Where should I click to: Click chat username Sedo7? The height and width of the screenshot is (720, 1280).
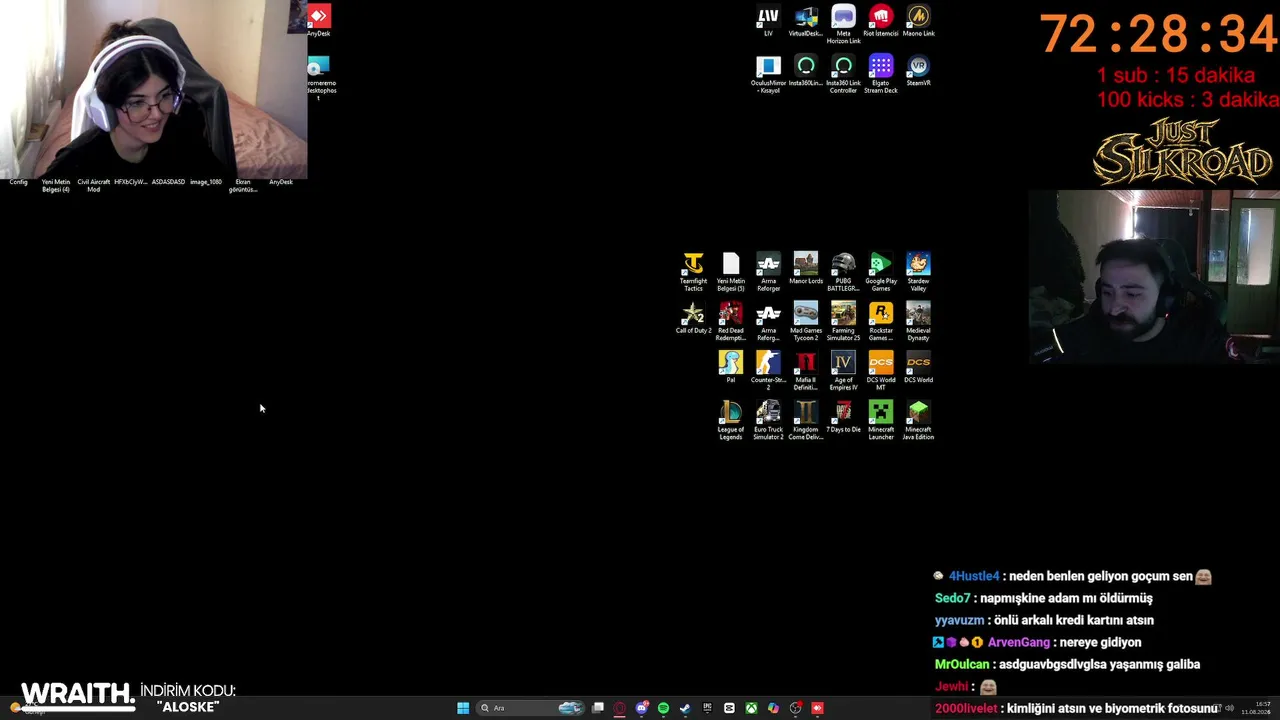click(x=953, y=598)
